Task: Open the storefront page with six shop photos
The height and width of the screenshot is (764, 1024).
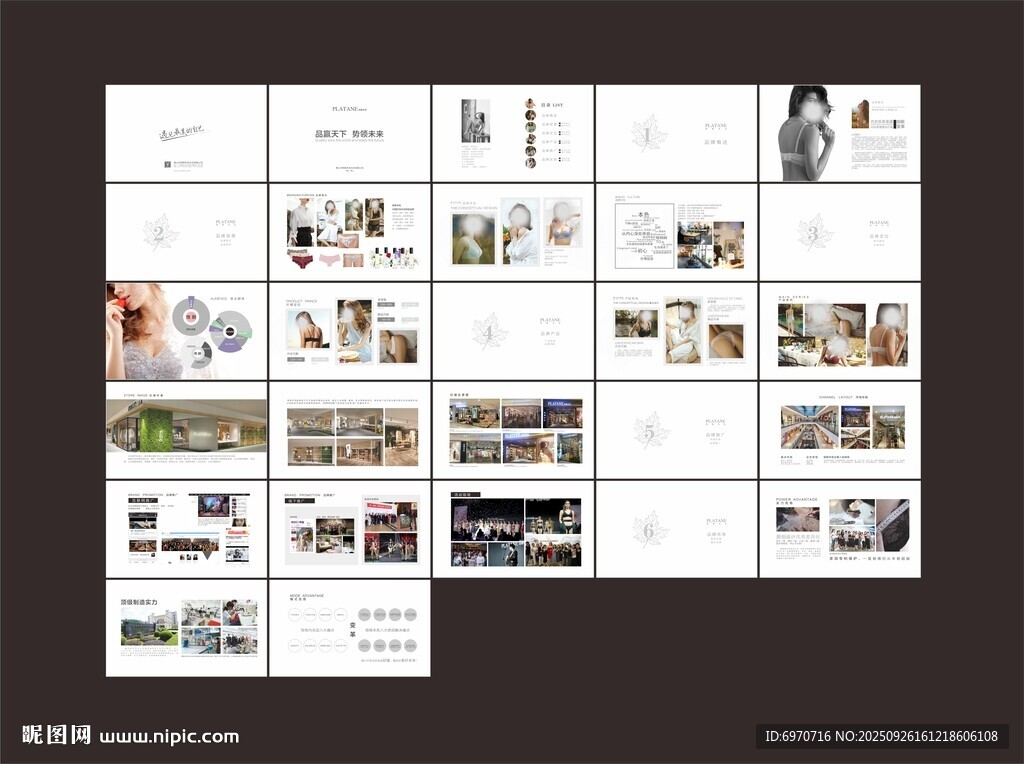Action: point(513,430)
